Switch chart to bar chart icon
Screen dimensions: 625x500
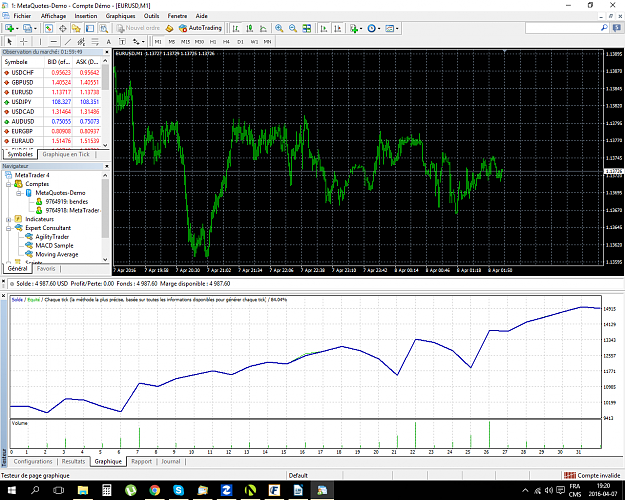tap(236, 28)
